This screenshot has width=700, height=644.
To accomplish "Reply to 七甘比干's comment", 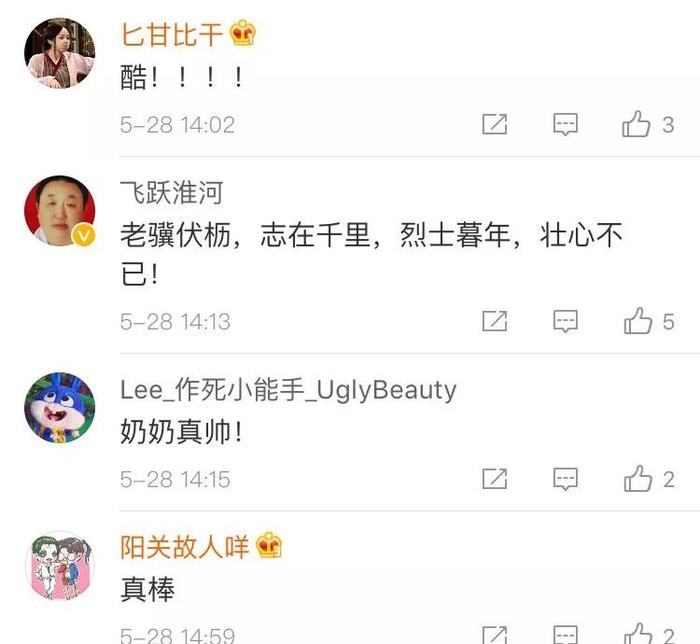I will tap(566, 124).
